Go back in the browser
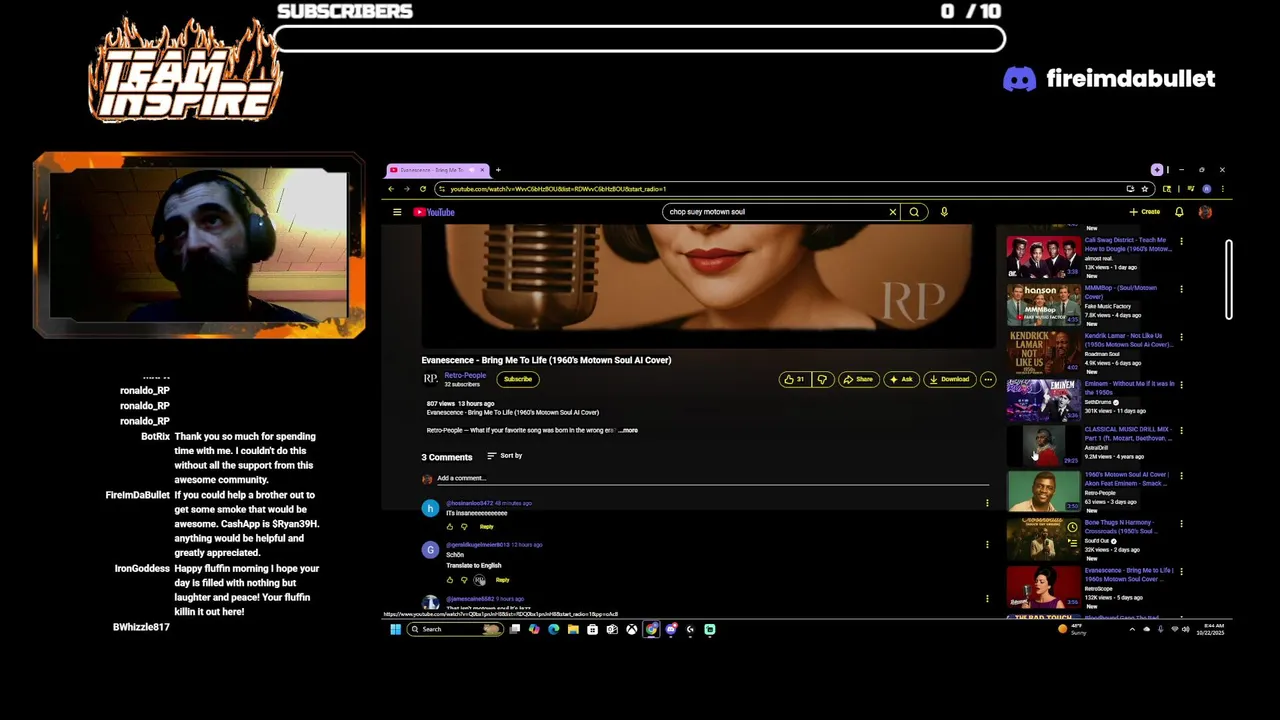Screen dimensions: 1280x720 [391, 189]
